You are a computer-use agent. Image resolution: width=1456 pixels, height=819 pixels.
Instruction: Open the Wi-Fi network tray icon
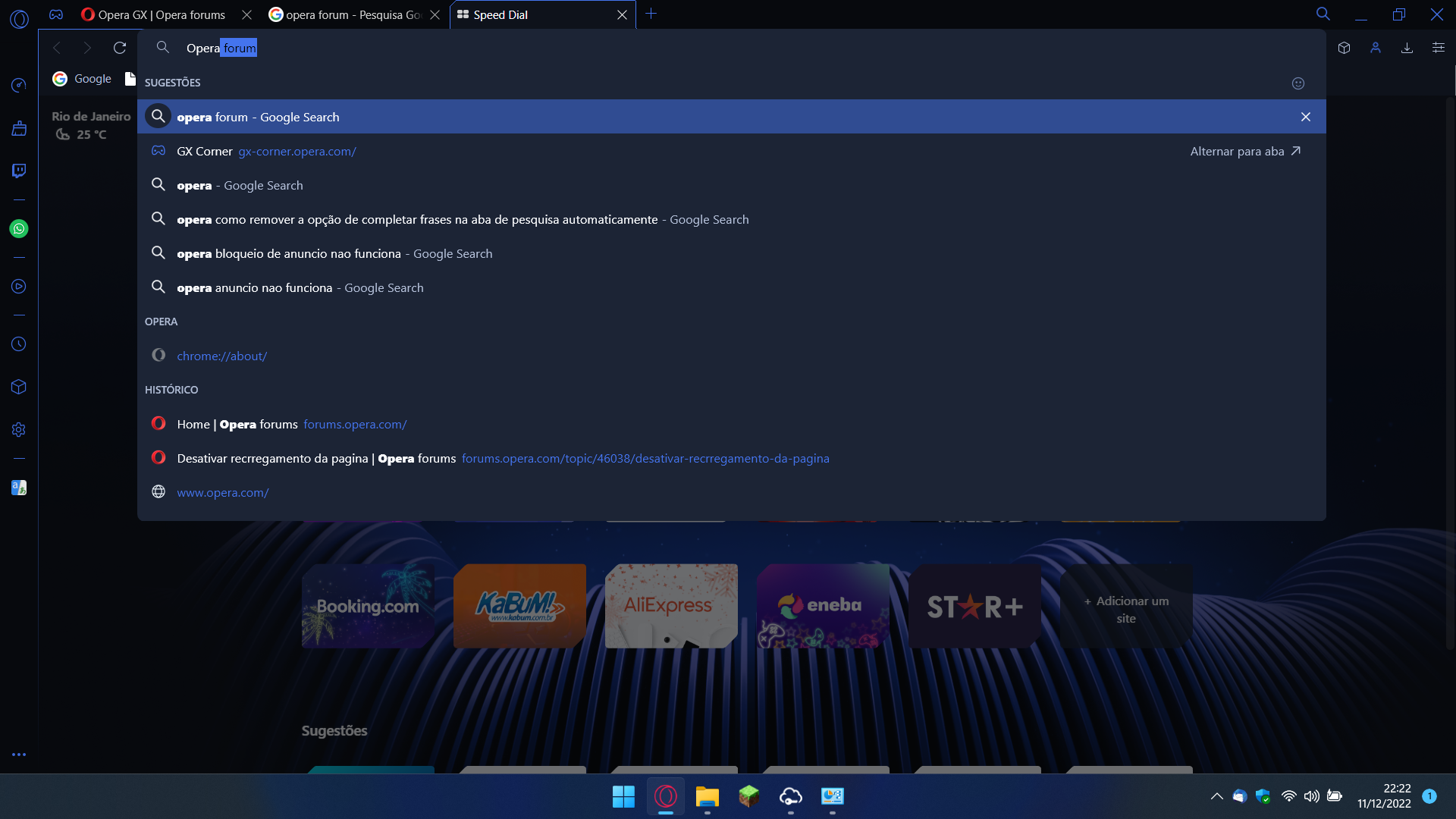(x=1288, y=796)
